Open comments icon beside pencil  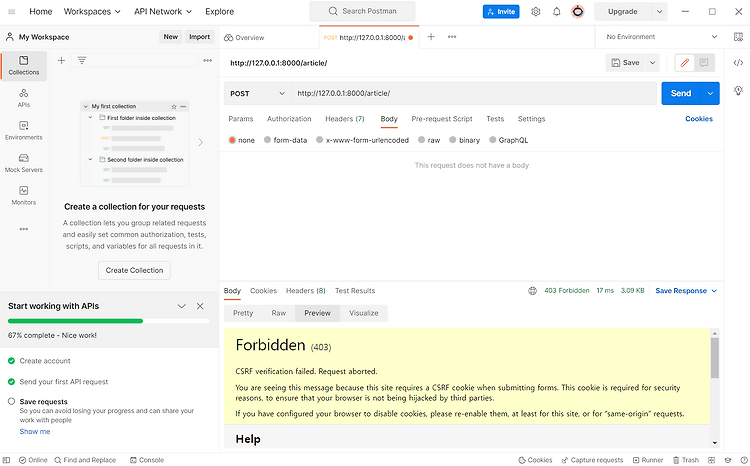(704, 63)
